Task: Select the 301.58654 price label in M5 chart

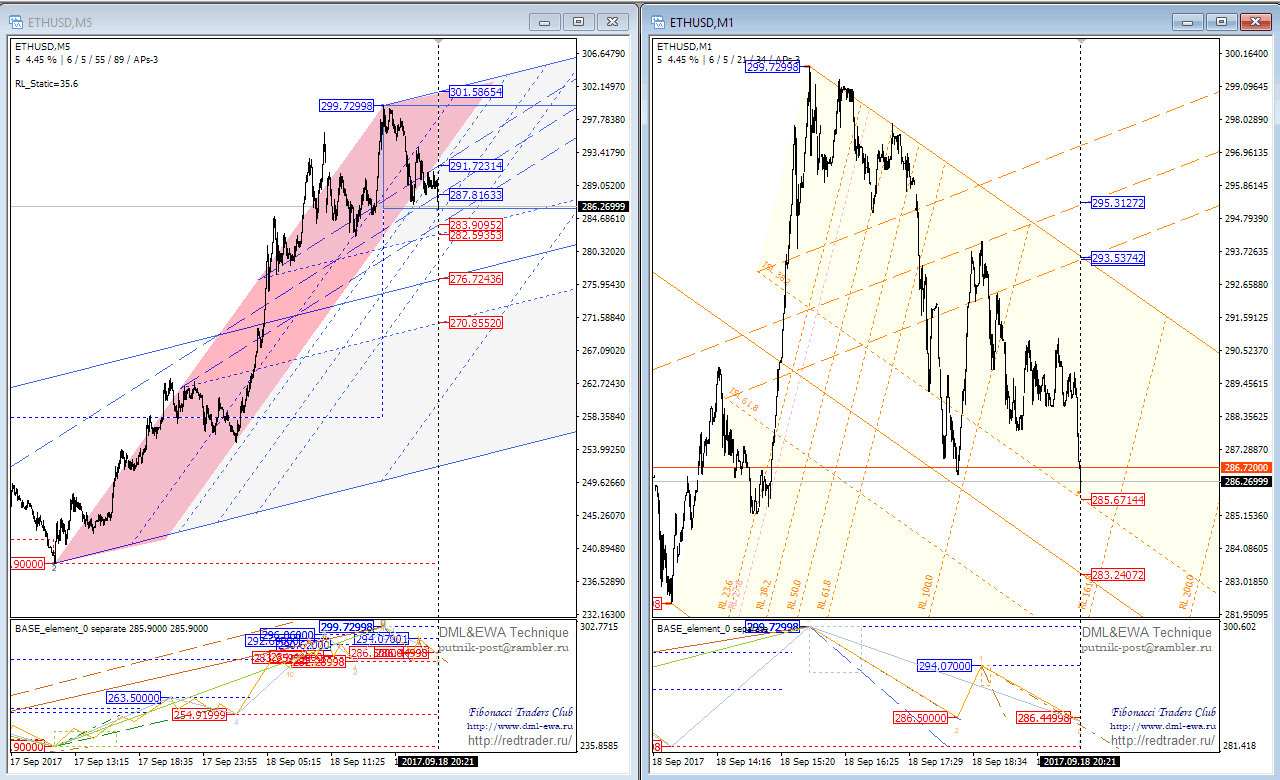Action: click(476, 92)
